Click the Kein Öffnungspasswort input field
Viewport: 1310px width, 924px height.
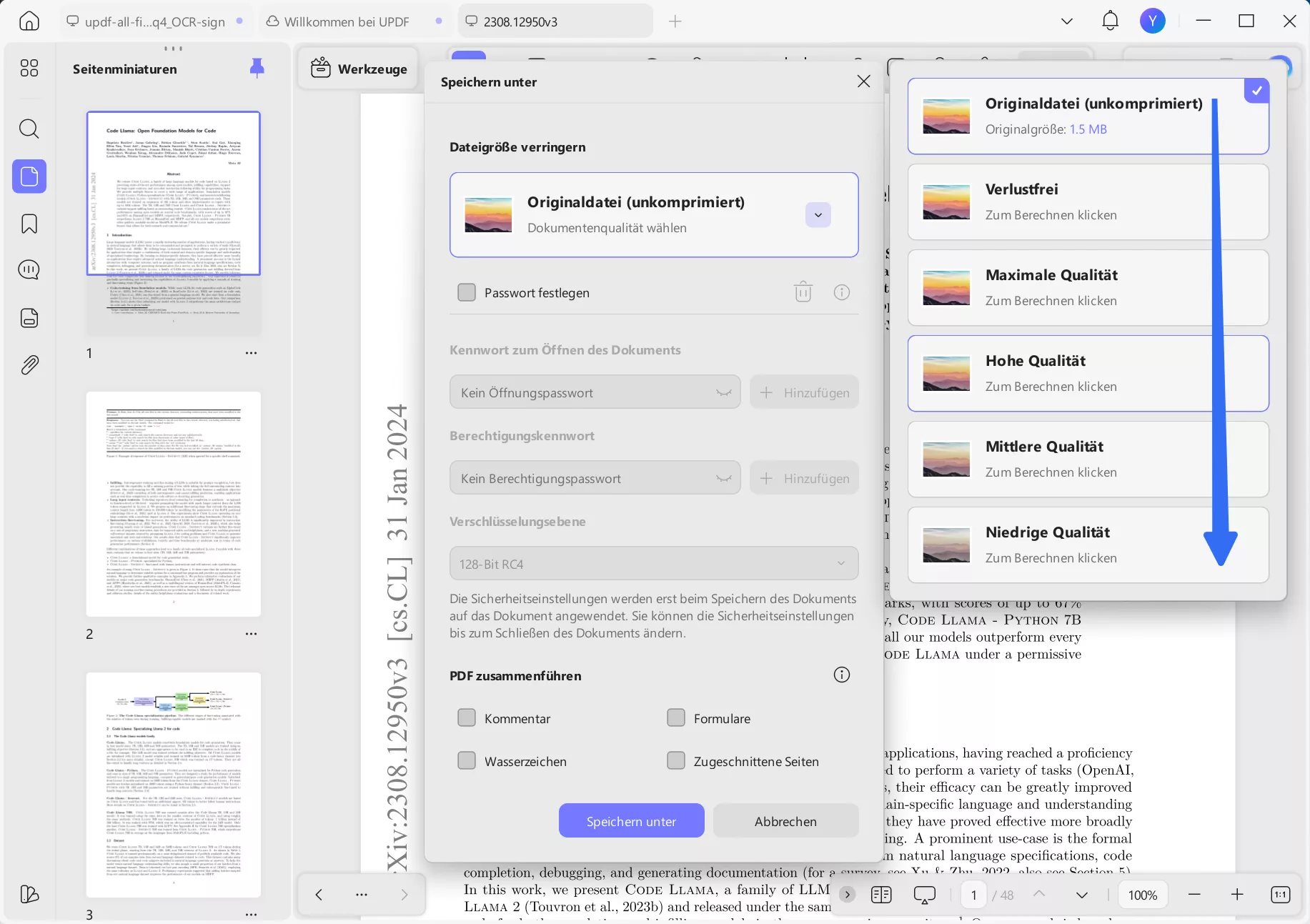(595, 392)
